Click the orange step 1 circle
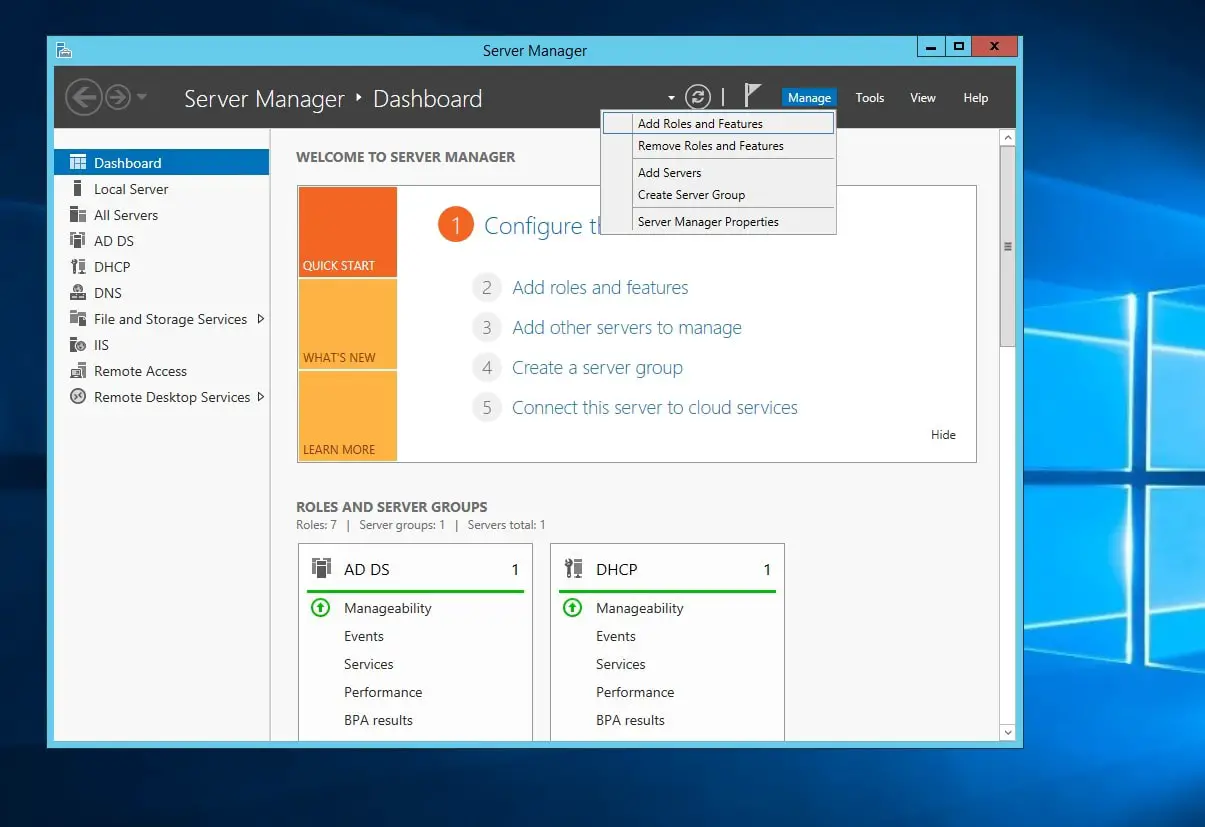The height and width of the screenshot is (827, 1205). [455, 225]
